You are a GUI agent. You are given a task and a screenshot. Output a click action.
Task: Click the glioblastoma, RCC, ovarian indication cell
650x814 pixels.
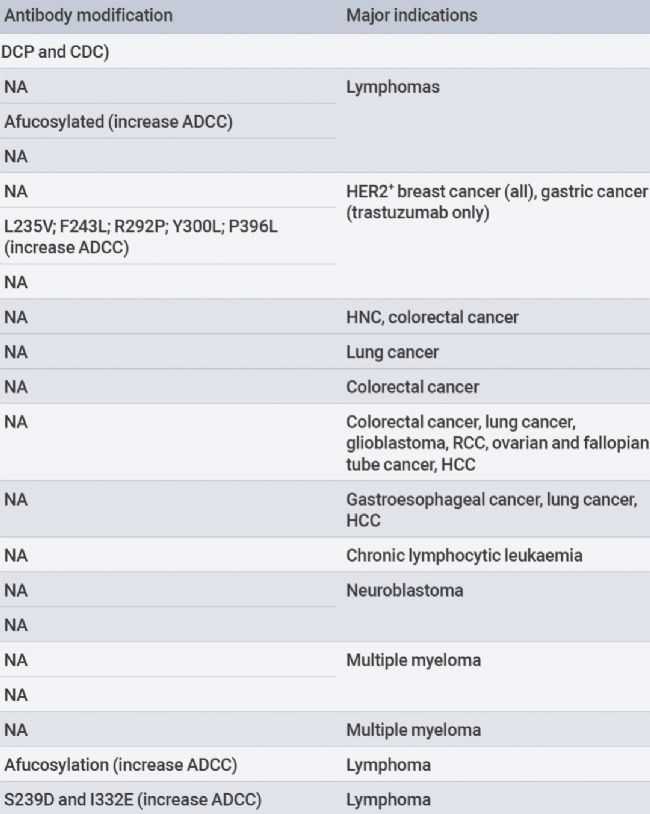point(496,443)
